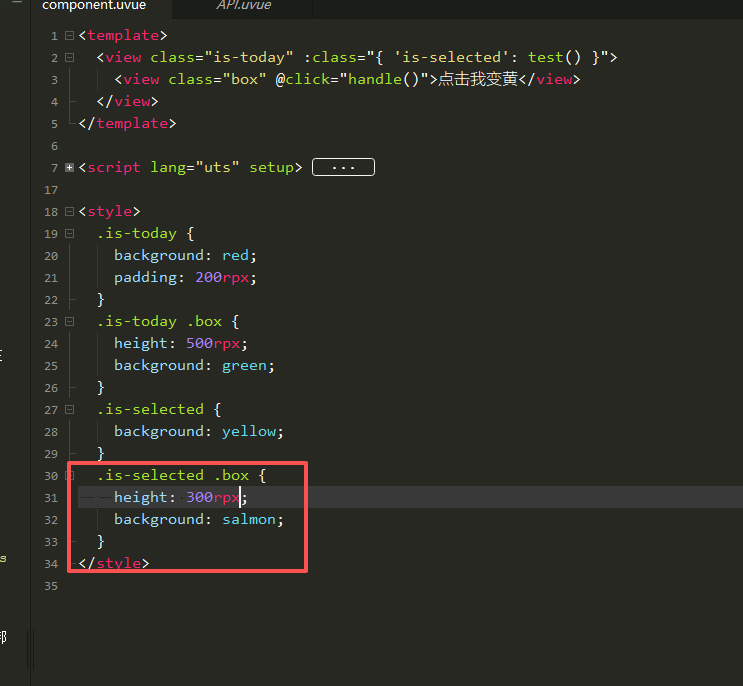Screen dimensions: 743x686
Task: Click the 'yellow' background value
Action: click(x=251, y=431)
